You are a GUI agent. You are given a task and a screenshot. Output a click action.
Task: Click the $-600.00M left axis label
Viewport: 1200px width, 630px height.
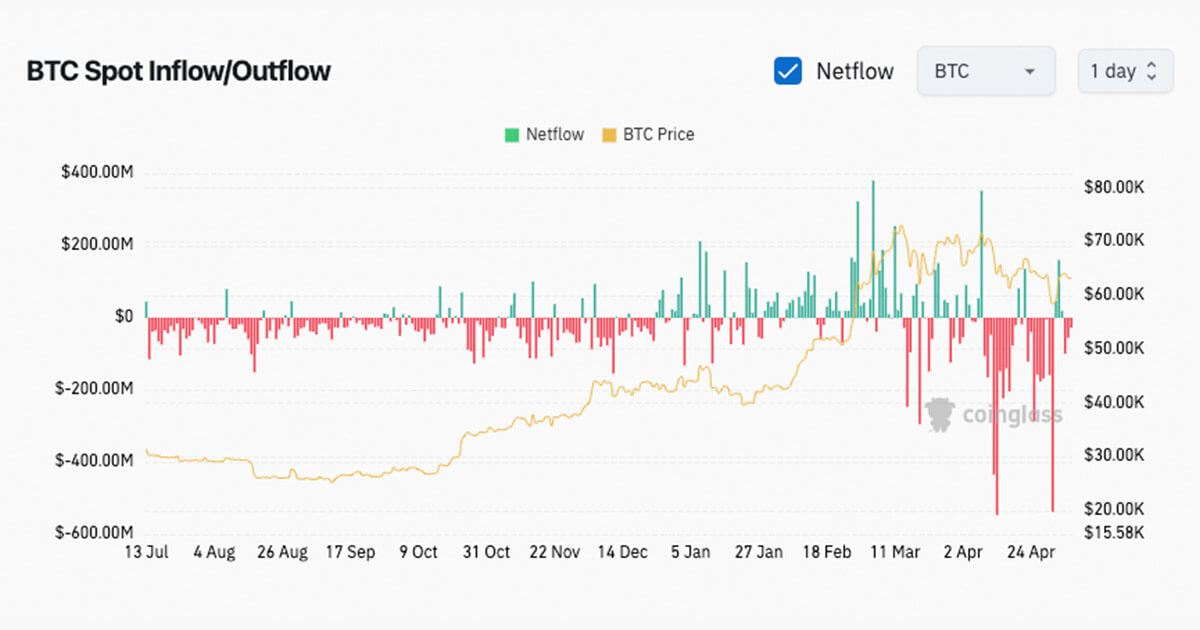(94, 532)
